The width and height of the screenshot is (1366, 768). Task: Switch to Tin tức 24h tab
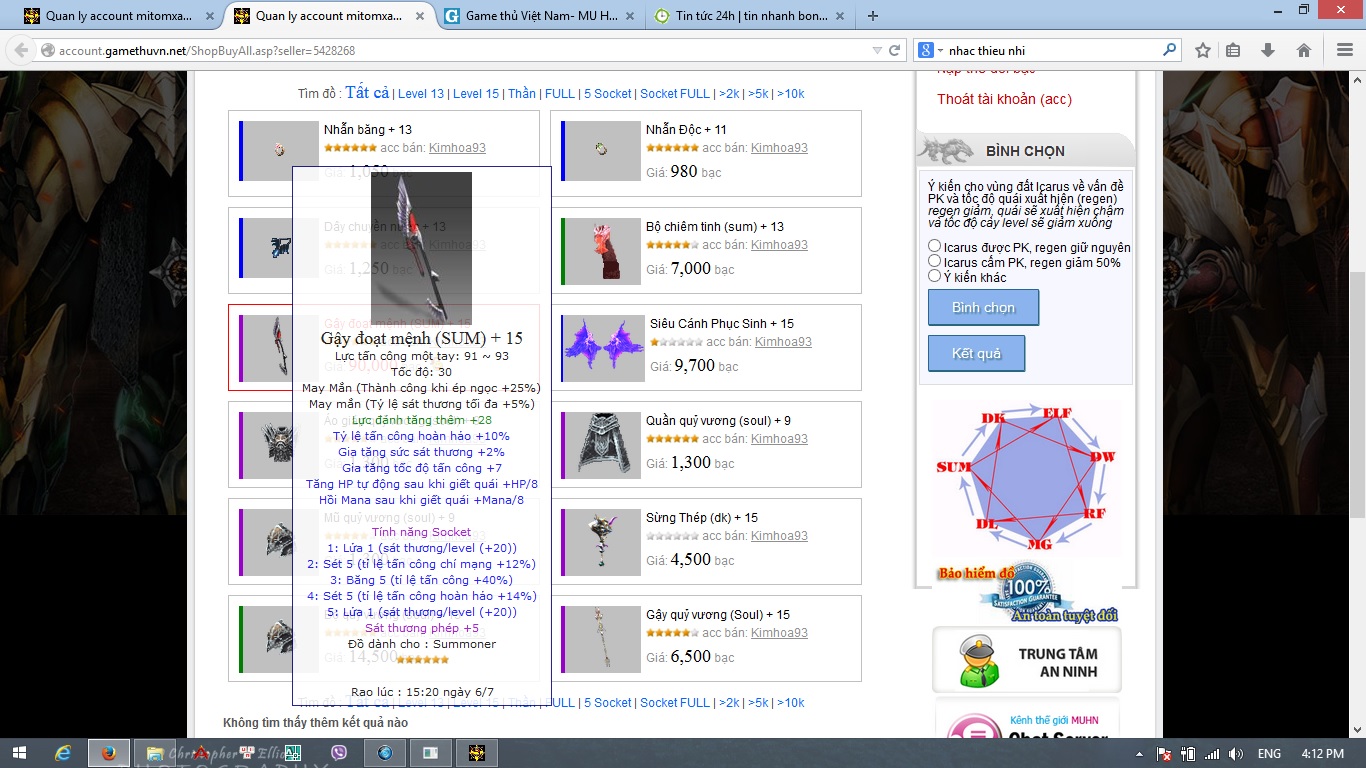pyautogui.click(x=748, y=16)
